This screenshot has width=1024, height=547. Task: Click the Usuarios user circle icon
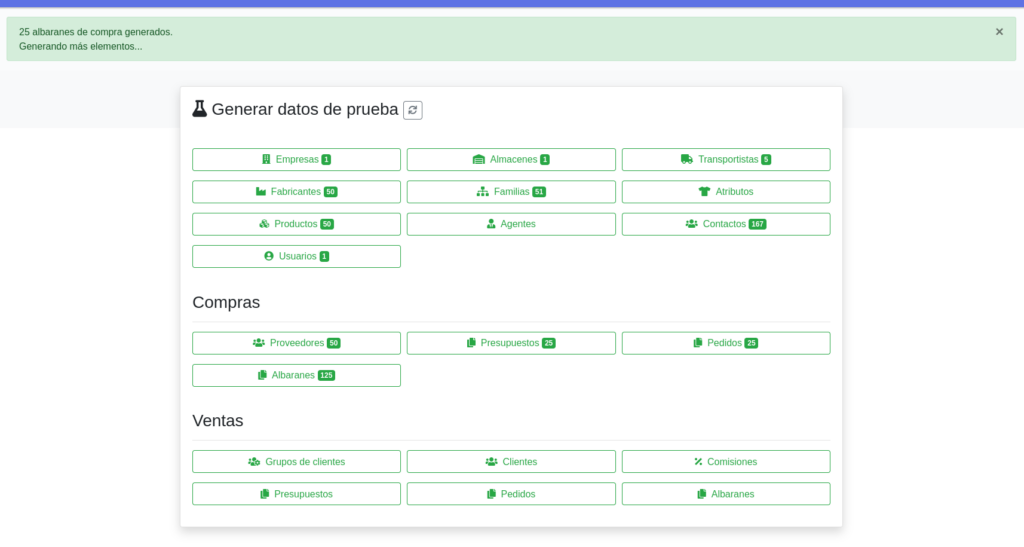pyautogui.click(x=269, y=257)
